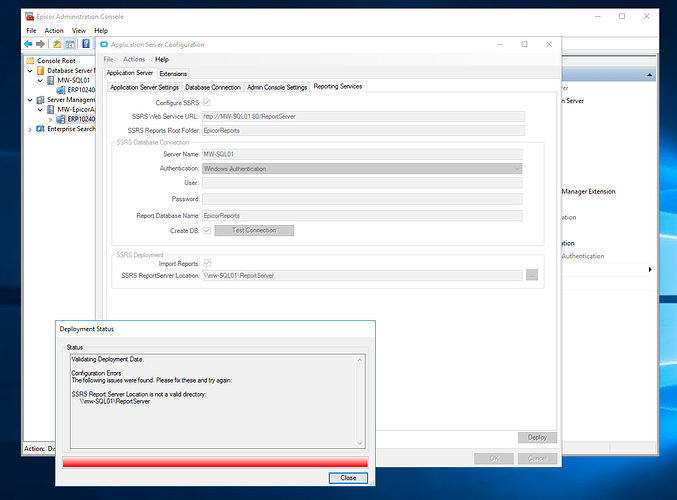Switch to Admin Console Settings tab
677x500 pixels.
pyautogui.click(x=277, y=87)
